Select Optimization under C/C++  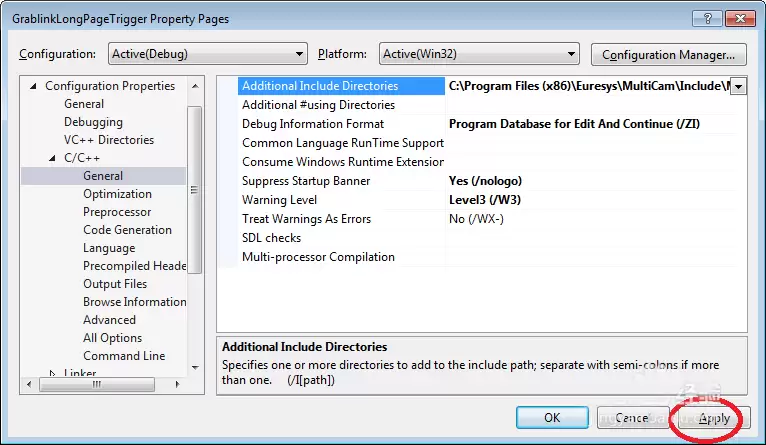pyautogui.click(x=117, y=194)
